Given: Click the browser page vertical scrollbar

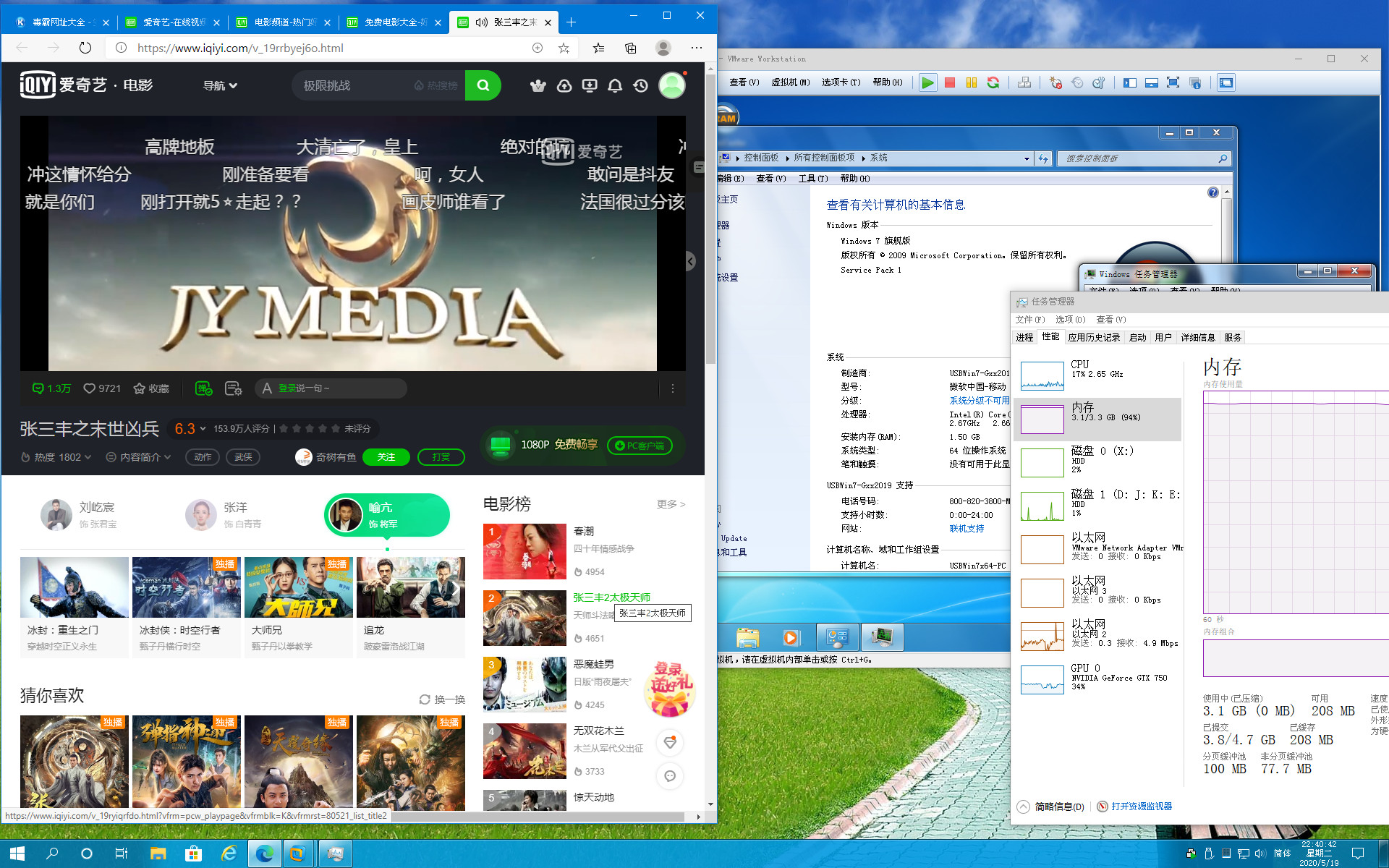Looking at the screenshot, I should (x=710, y=217).
